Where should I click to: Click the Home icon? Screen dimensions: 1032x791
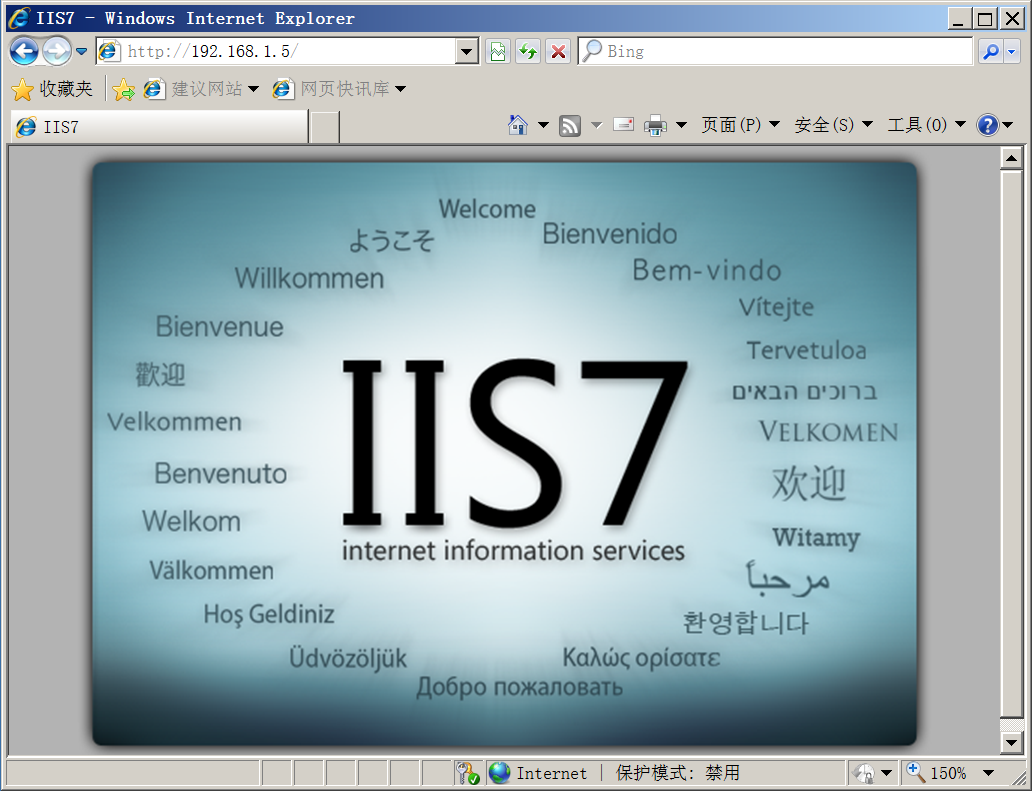516,125
